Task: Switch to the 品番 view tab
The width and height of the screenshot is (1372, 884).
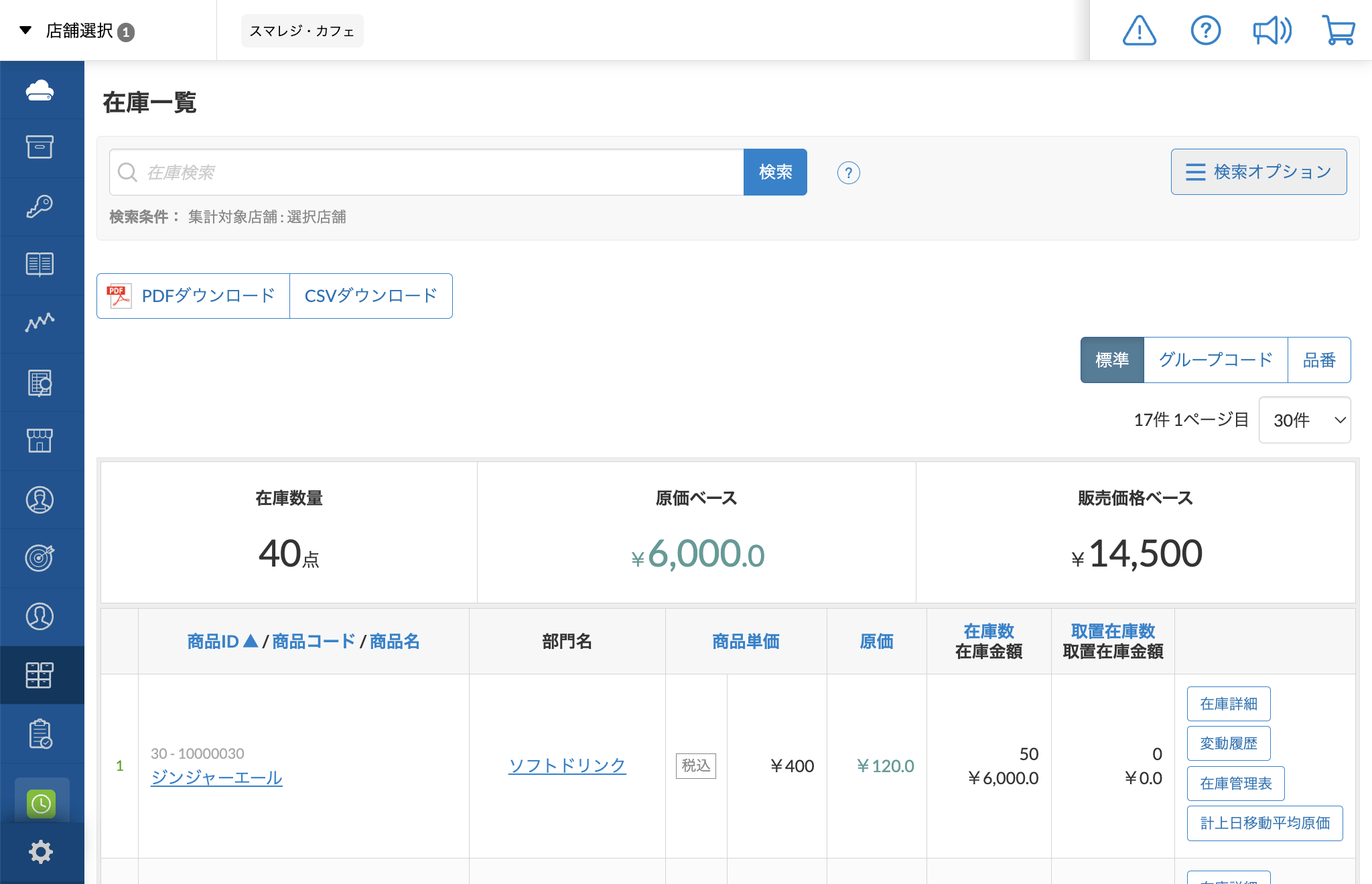Action: click(1319, 360)
